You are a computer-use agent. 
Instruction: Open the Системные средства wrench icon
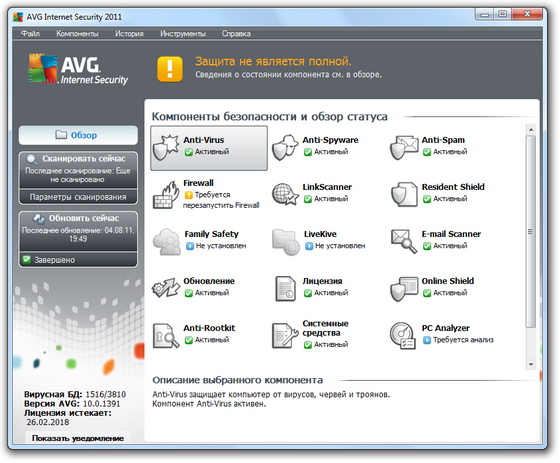coord(285,335)
